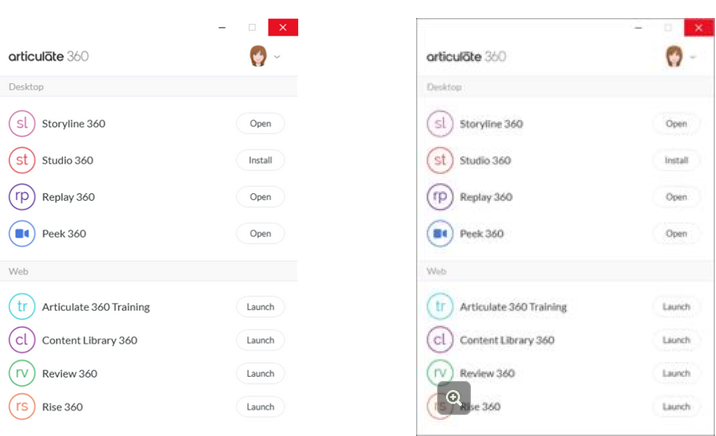
Task: Maximize the left Articulate 360 window
Action: (252, 27)
